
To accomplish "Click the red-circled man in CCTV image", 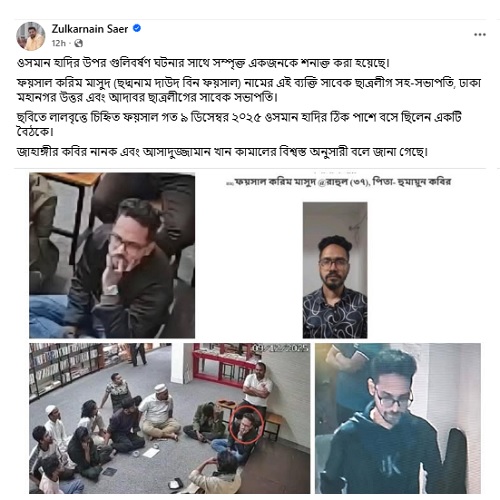I will [246, 425].
